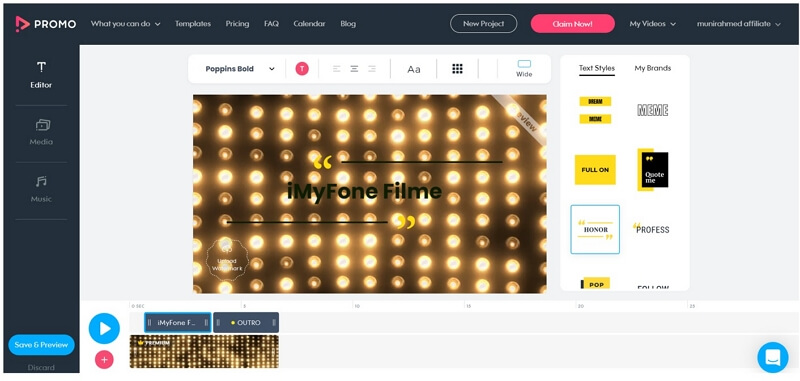The image size is (800, 381).
Task: Choose the MEME text style
Action: pos(653,110)
